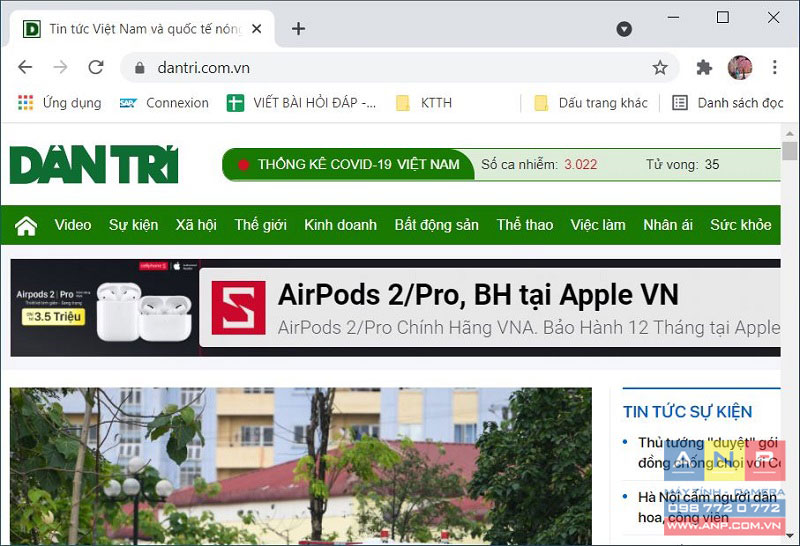Screen dimensions: 800x546
Task: Expand the Dấu trang khác folder
Action: point(590,103)
